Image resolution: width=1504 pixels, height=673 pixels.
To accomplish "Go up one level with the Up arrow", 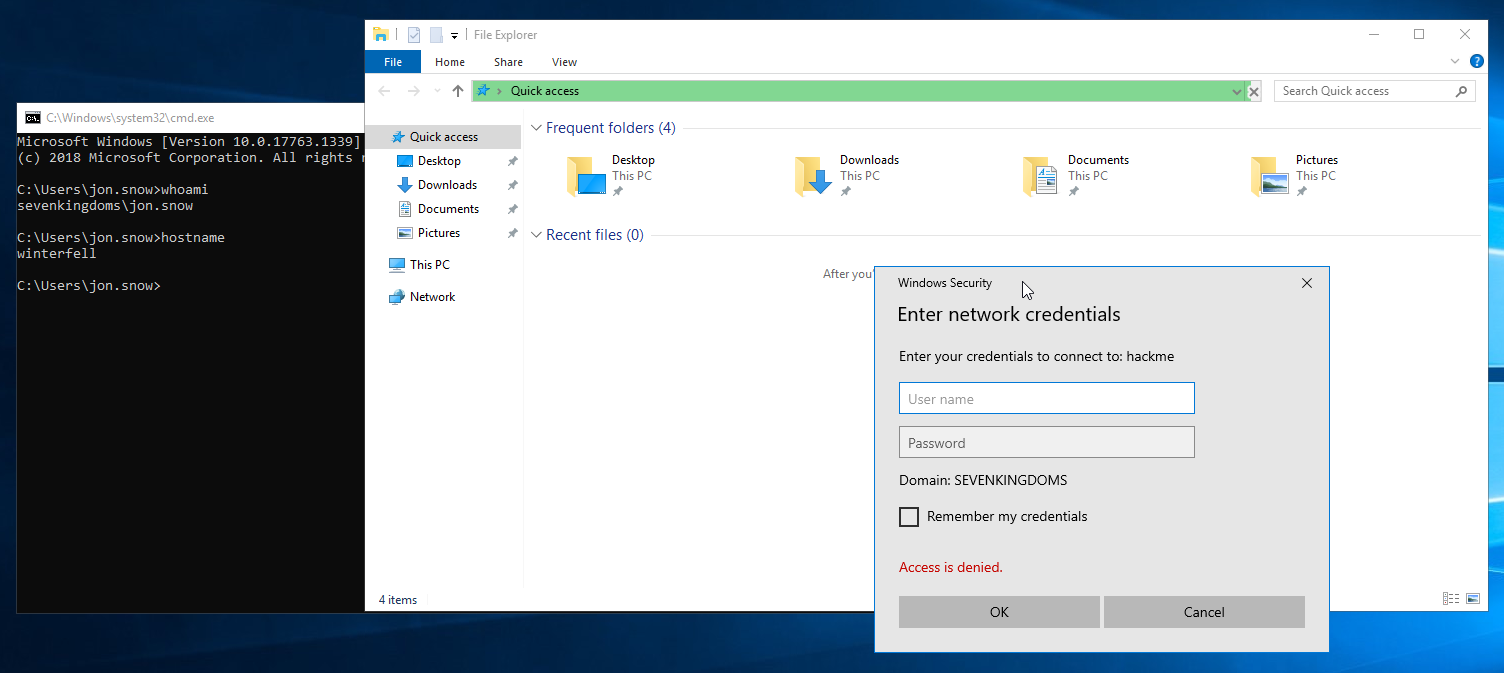I will (458, 91).
